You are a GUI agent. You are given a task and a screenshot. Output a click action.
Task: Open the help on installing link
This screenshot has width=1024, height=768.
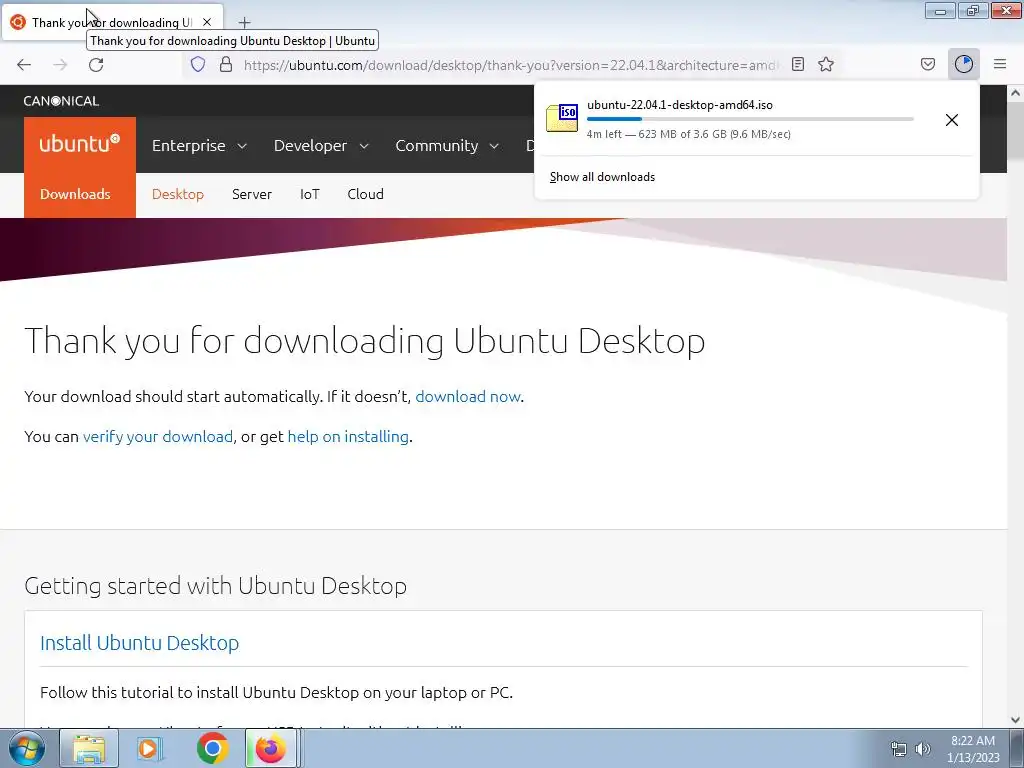point(348,436)
